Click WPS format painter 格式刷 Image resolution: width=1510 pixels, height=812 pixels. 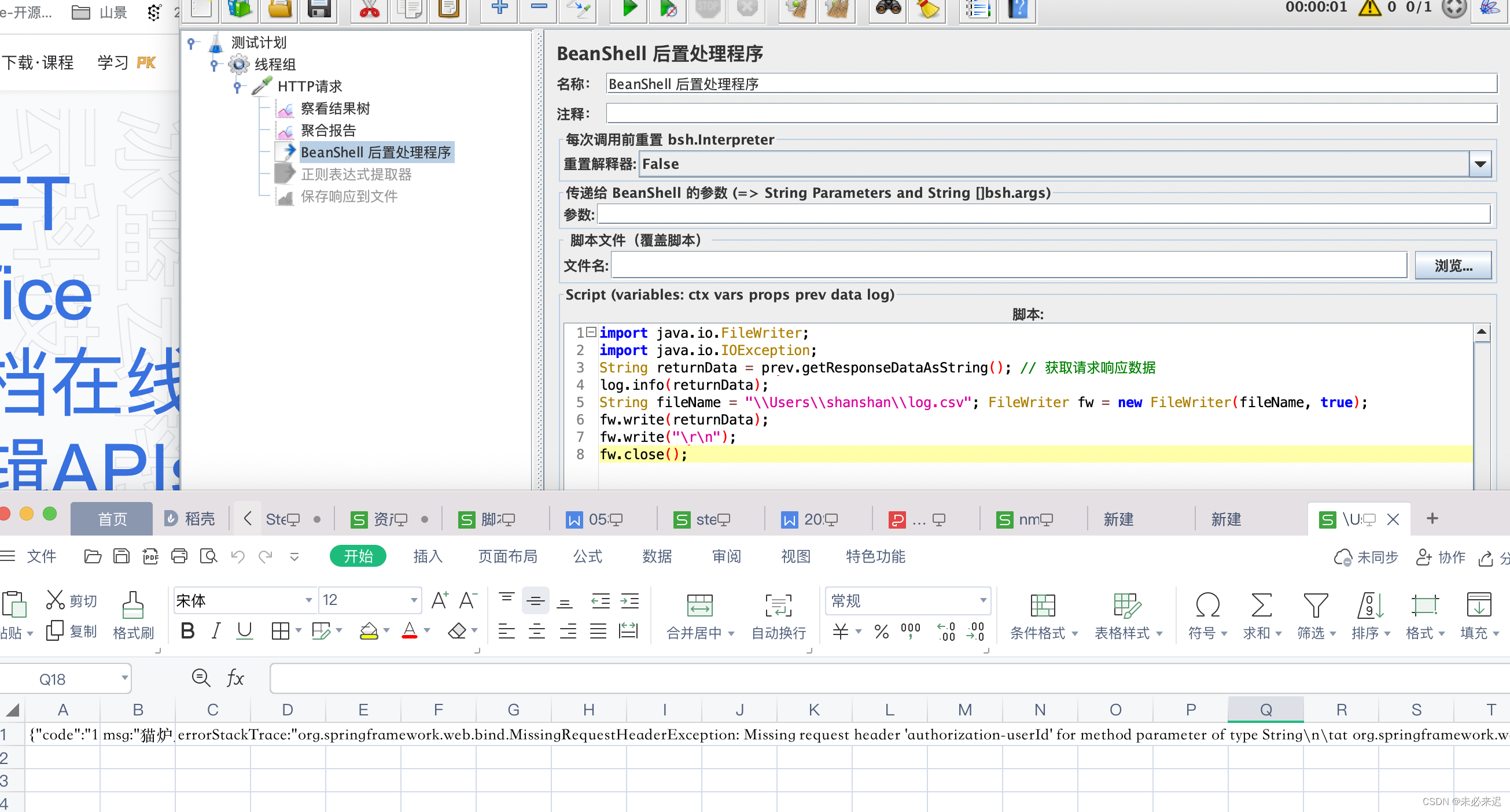click(x=133, y=615)
